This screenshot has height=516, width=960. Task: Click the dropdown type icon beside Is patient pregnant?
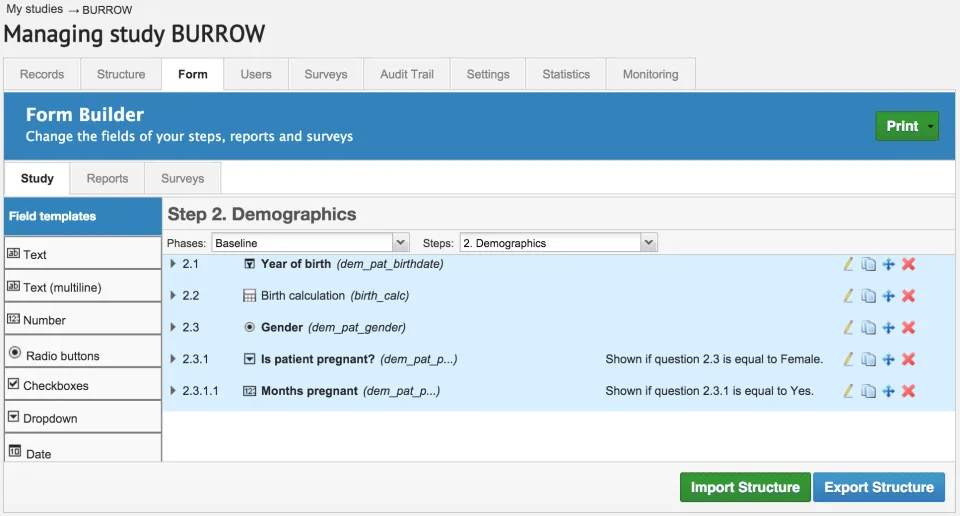(x=249, y=359)
